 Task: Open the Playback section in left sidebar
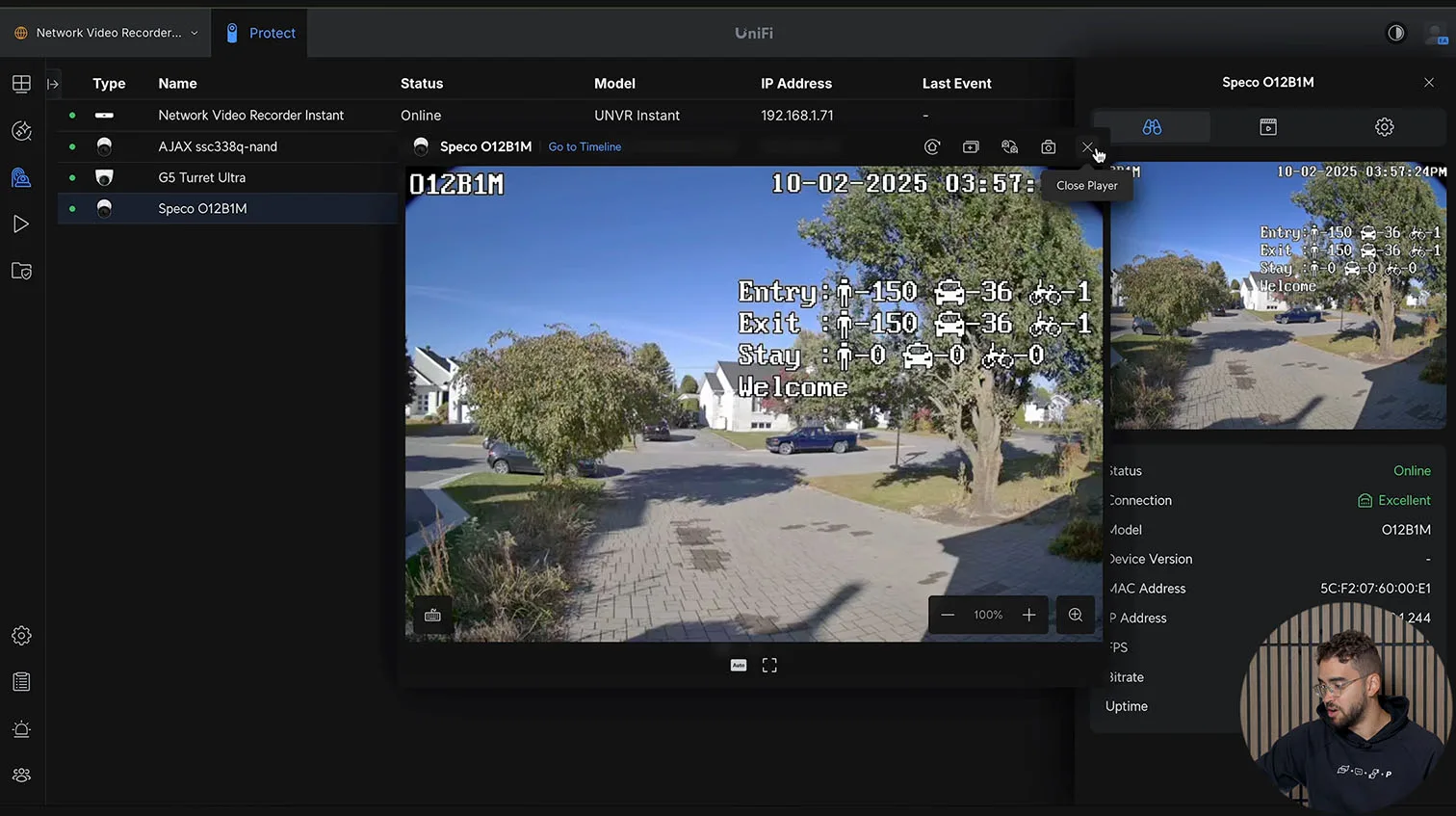21,224
